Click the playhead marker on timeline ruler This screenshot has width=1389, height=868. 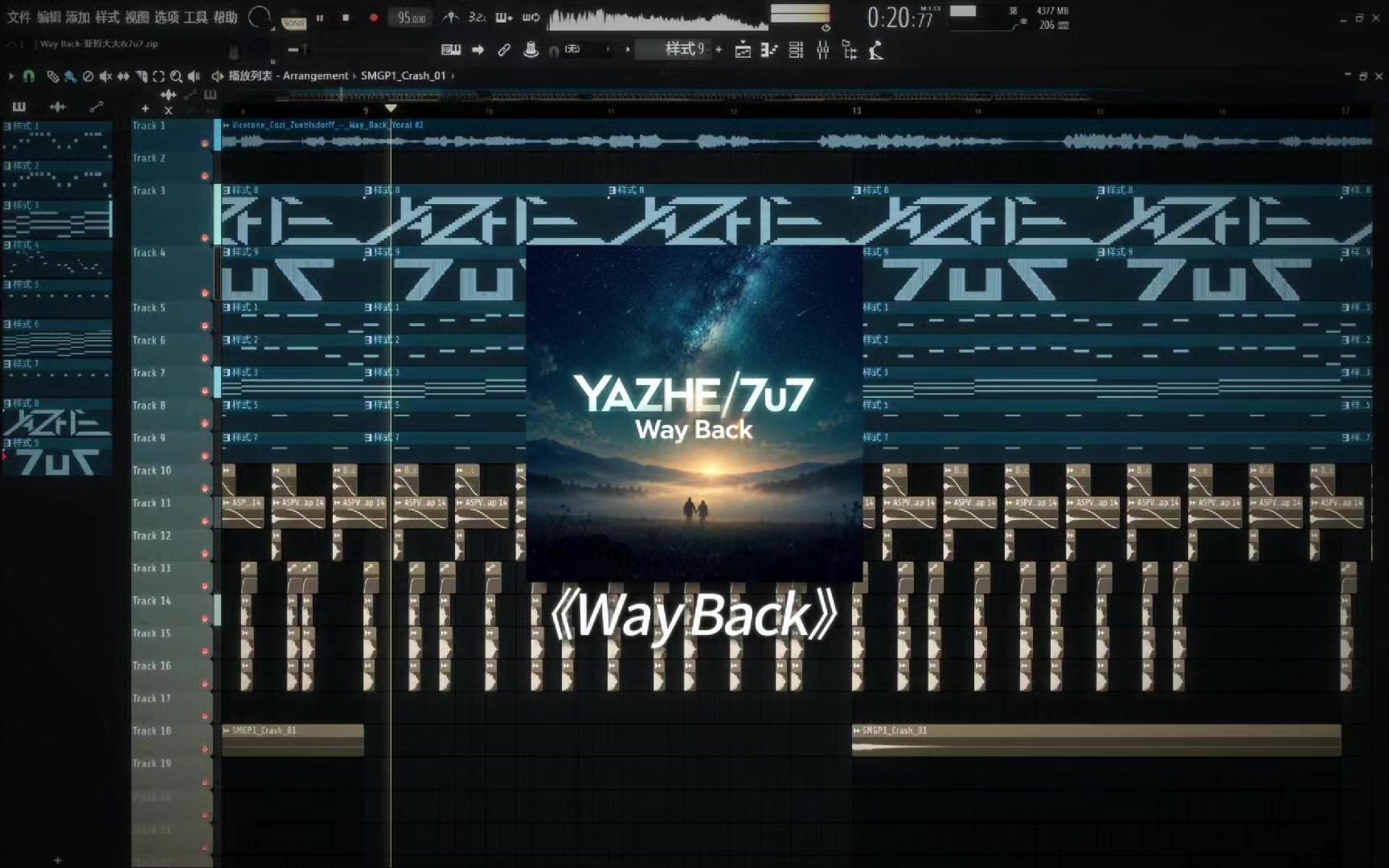click(x=391, y=108)
